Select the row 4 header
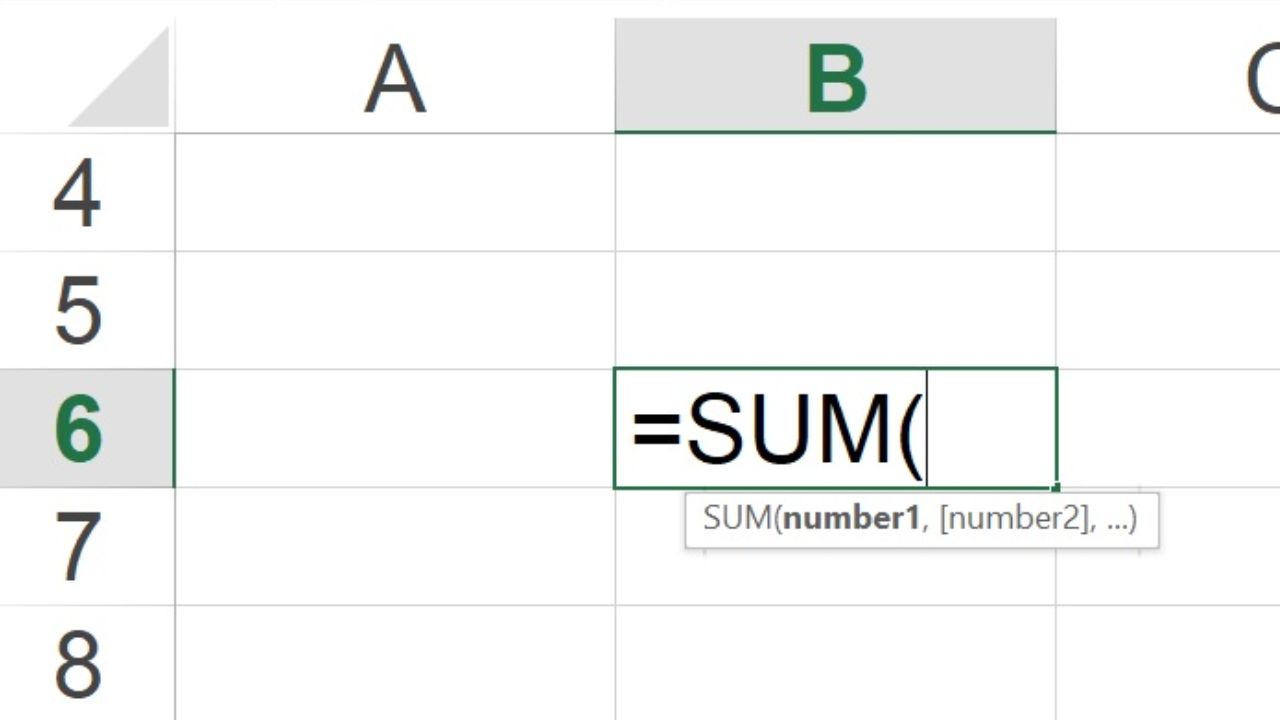Screen dimensions: 1280x720 tap(78, 192)
